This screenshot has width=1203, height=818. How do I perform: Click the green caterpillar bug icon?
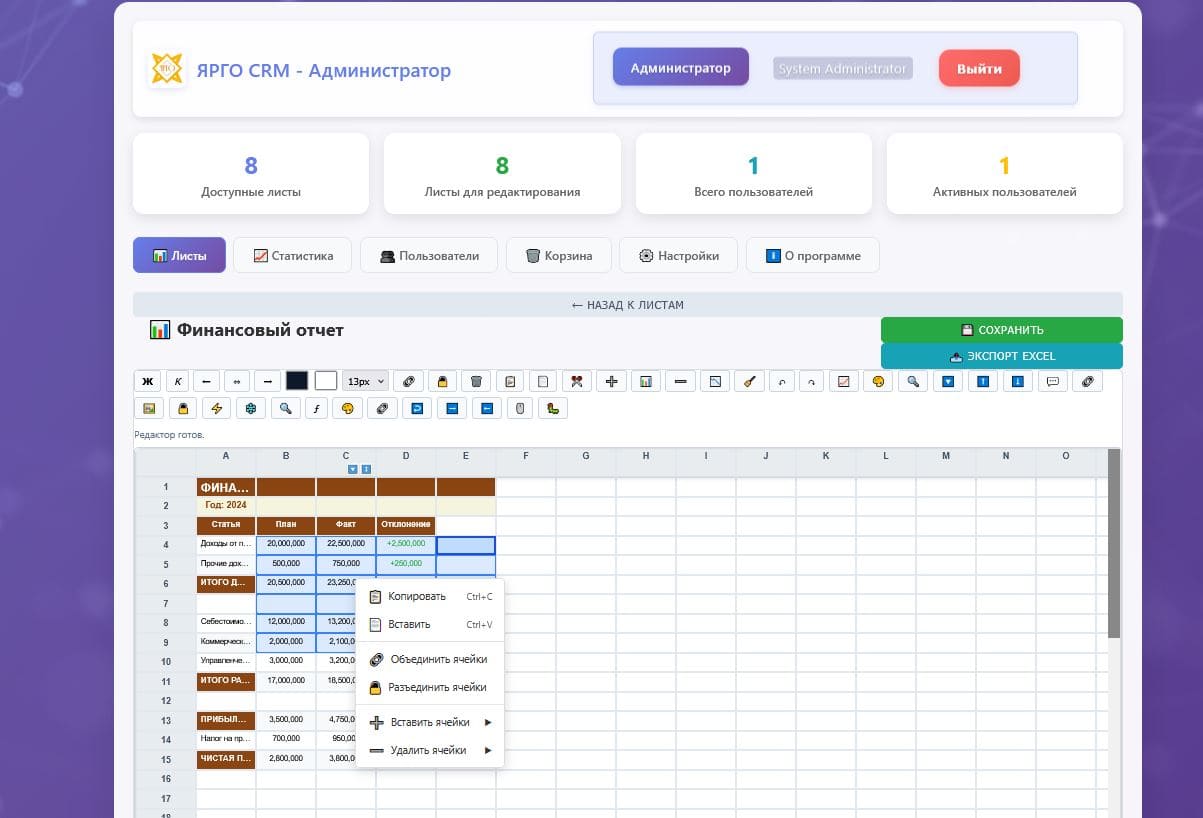pyautogui.click(x=553, y=408)
